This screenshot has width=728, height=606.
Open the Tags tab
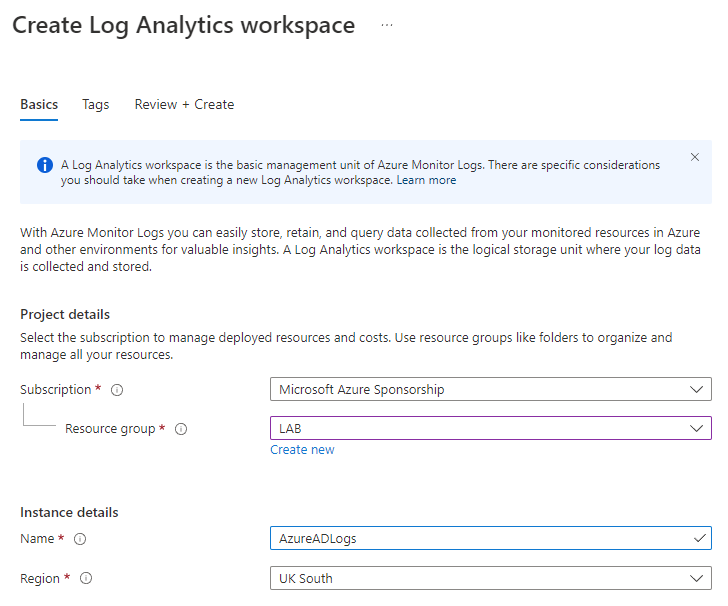(96, 104)
